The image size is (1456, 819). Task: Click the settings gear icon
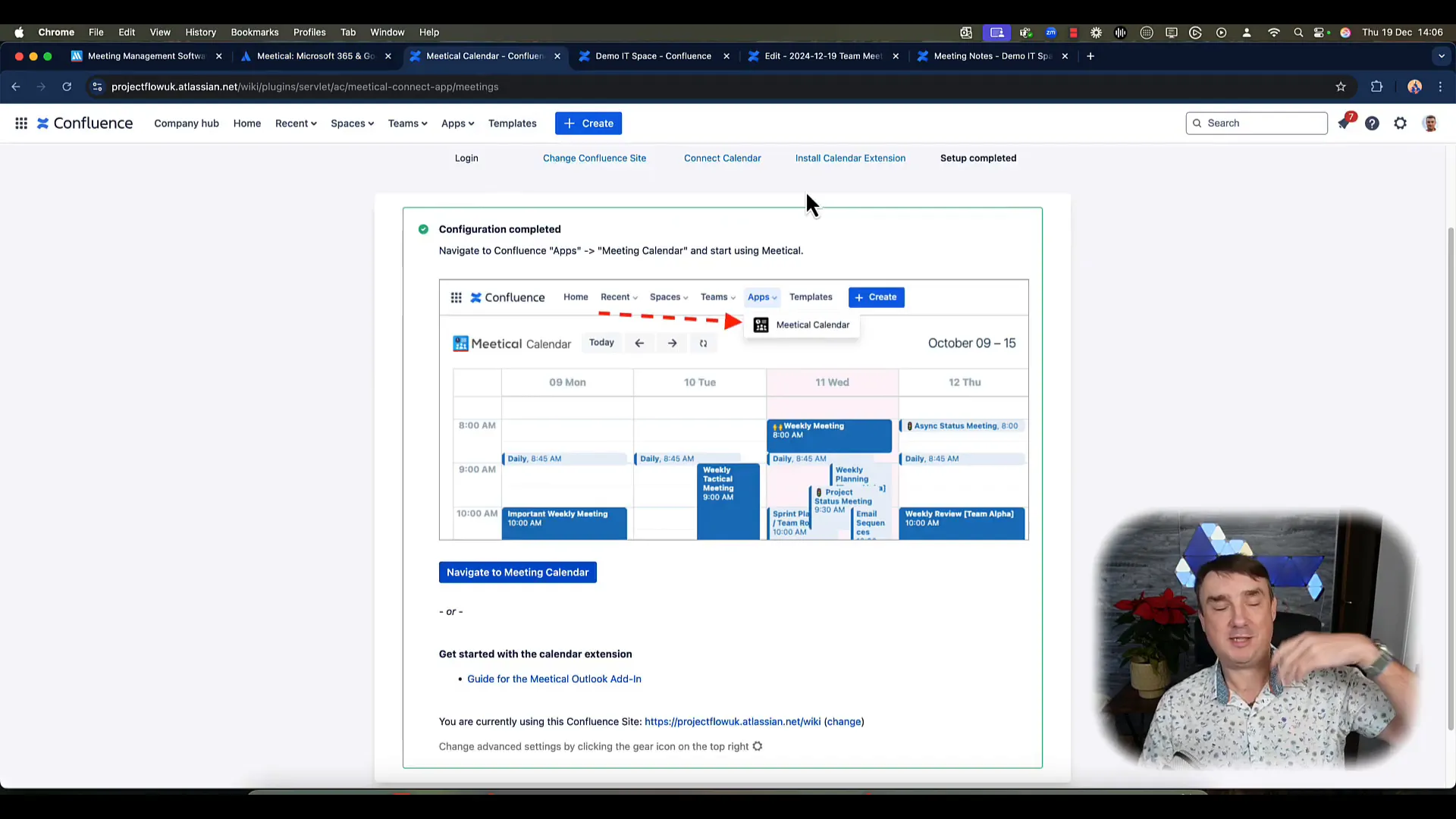point(1401,122)
